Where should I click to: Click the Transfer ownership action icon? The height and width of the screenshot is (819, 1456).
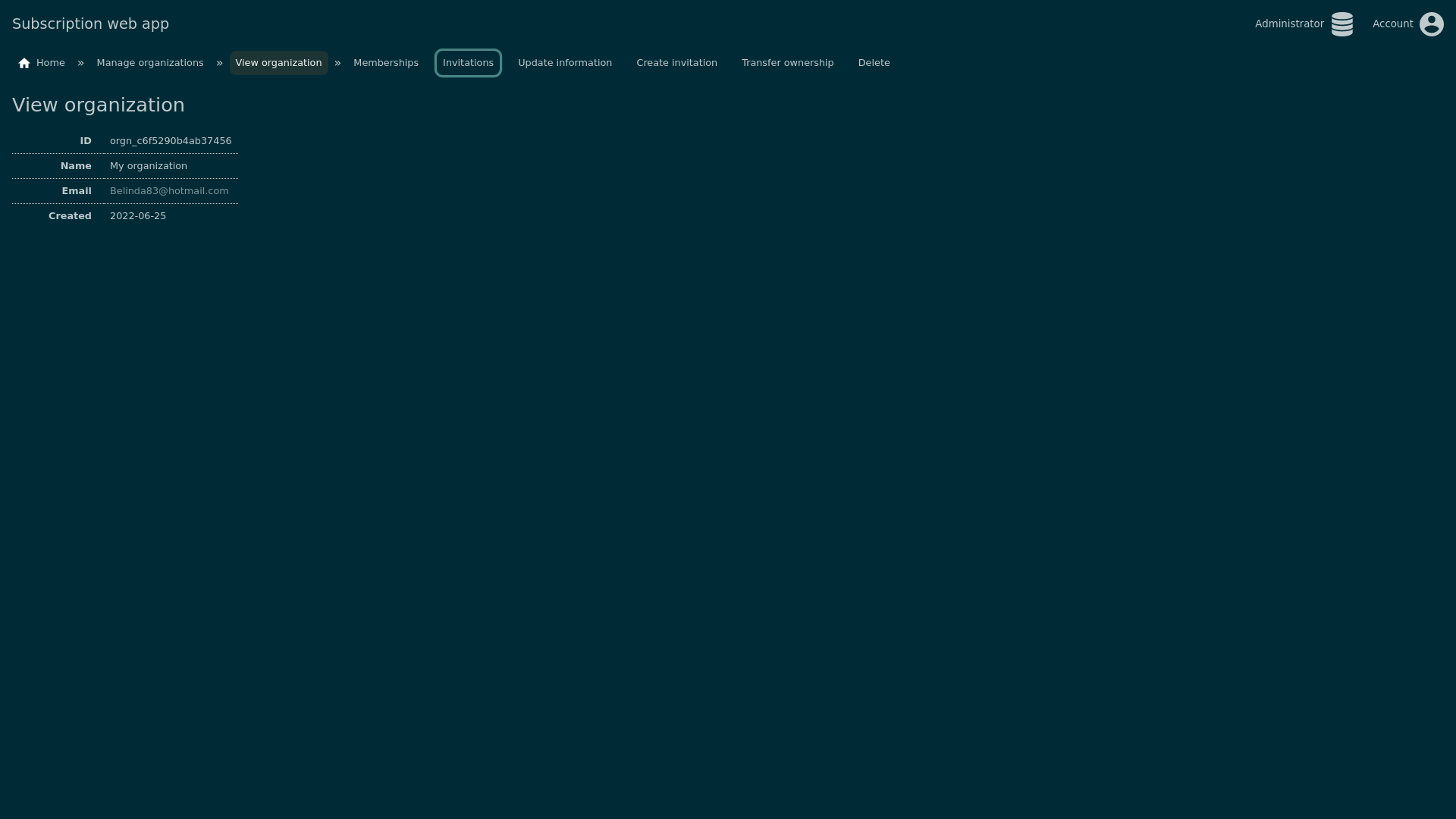pyautogui.click(x=788, y=62)
